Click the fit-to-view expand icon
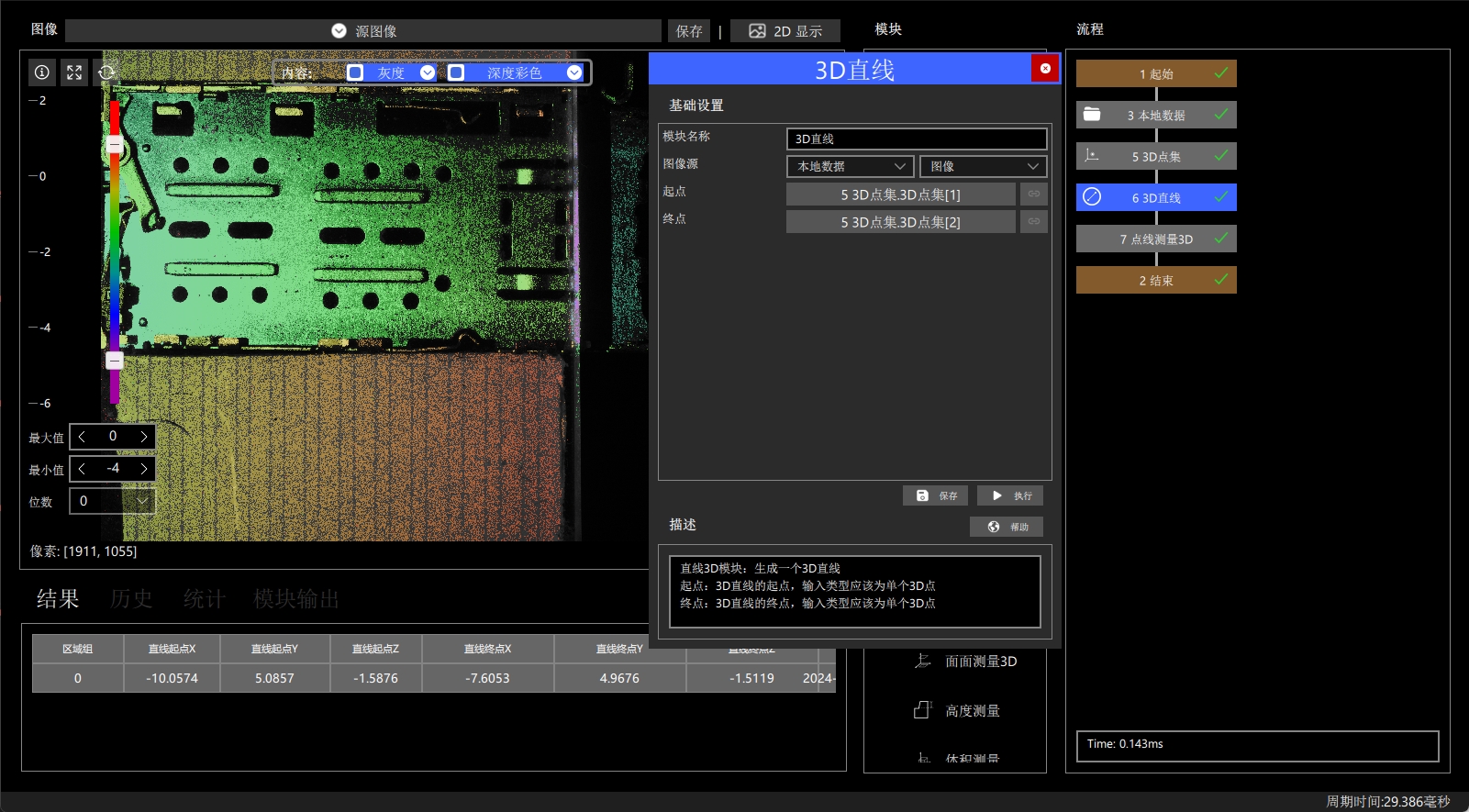 click(x=74, y=72)
